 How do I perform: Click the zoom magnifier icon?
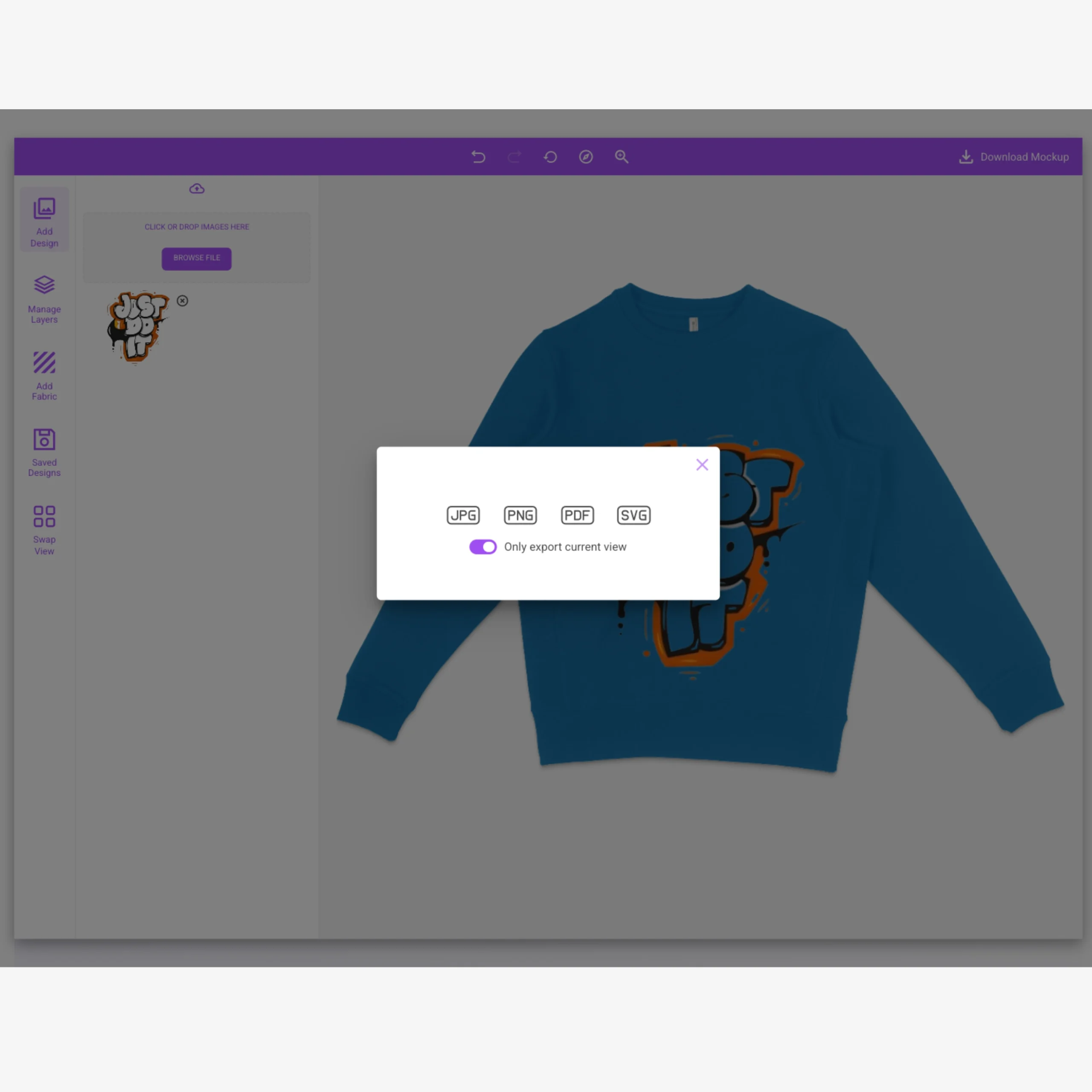pyautogui.click(x=622, y=157)
